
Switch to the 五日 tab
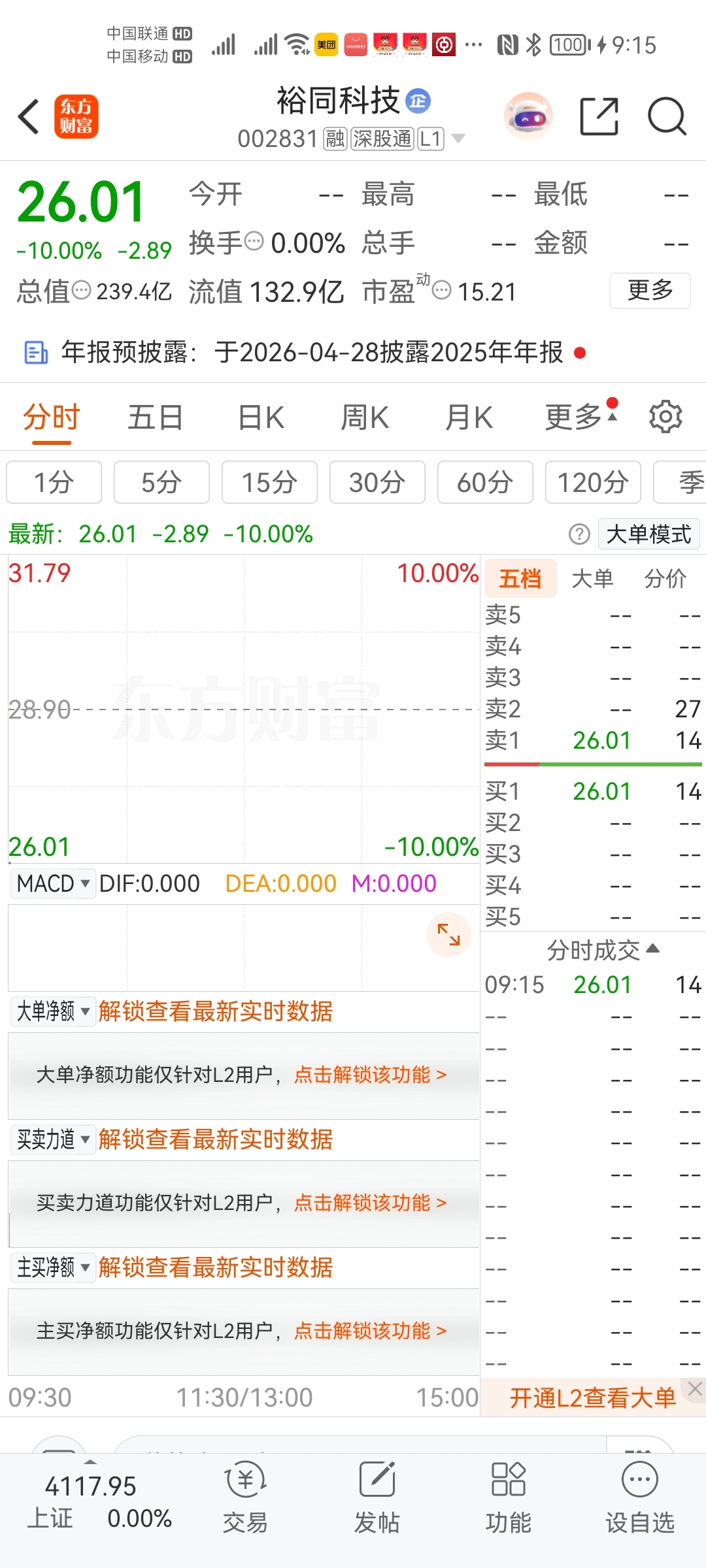[156, 417]
